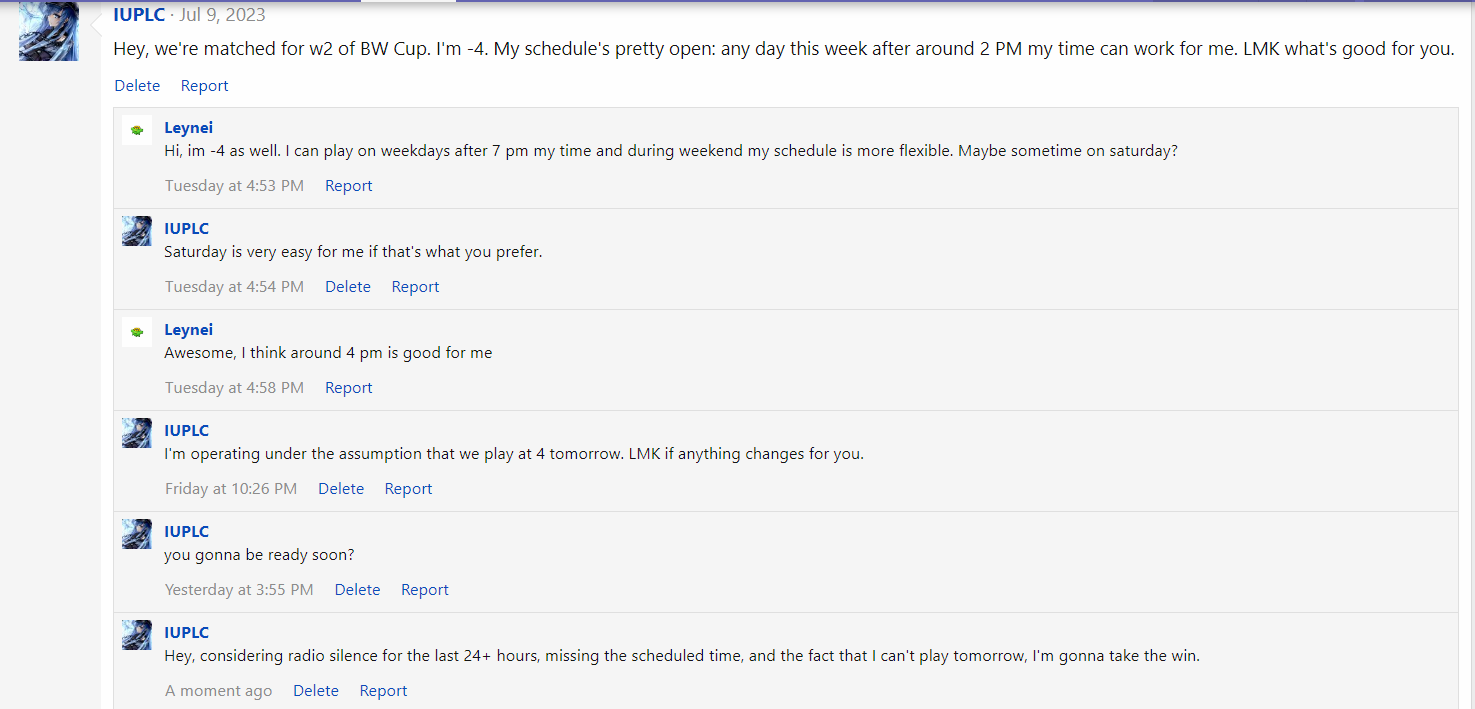Click IUPLC's avatar on "operating under the assumption" comment
Image resolution: width=1475 pixels, height=709 pixels.
click(137, 433)
